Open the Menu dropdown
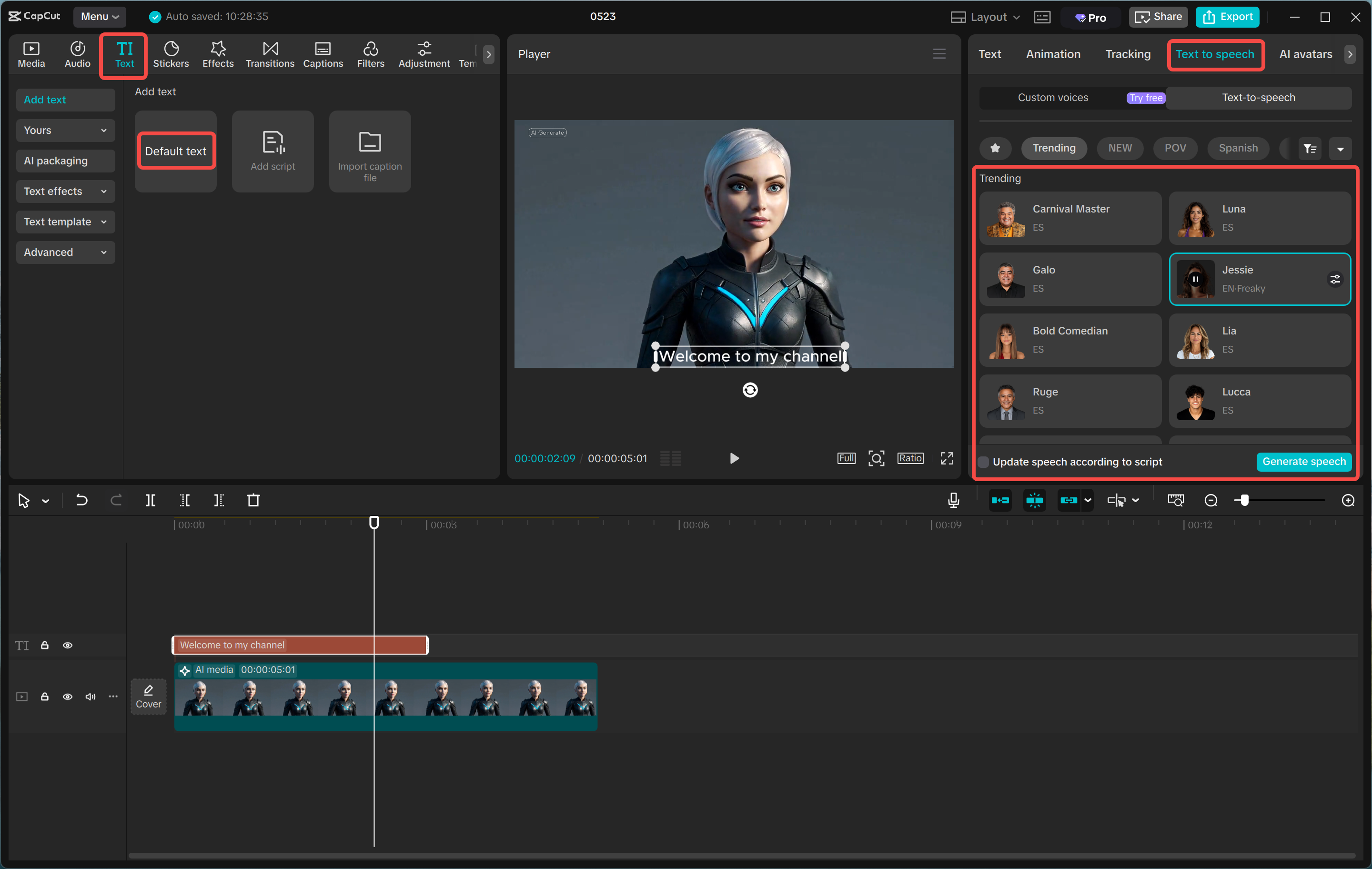Viewport: 1372px width, 869px height. click(x=99, y=17)
